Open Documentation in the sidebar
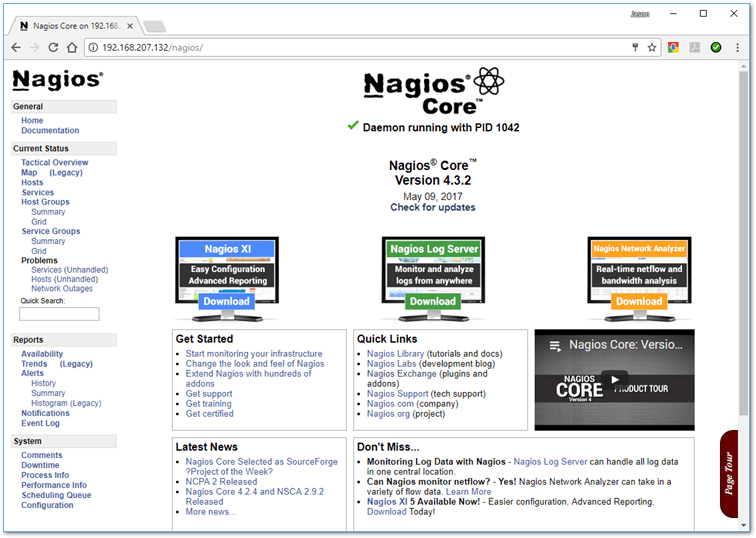756x538 pixels. 50,130
